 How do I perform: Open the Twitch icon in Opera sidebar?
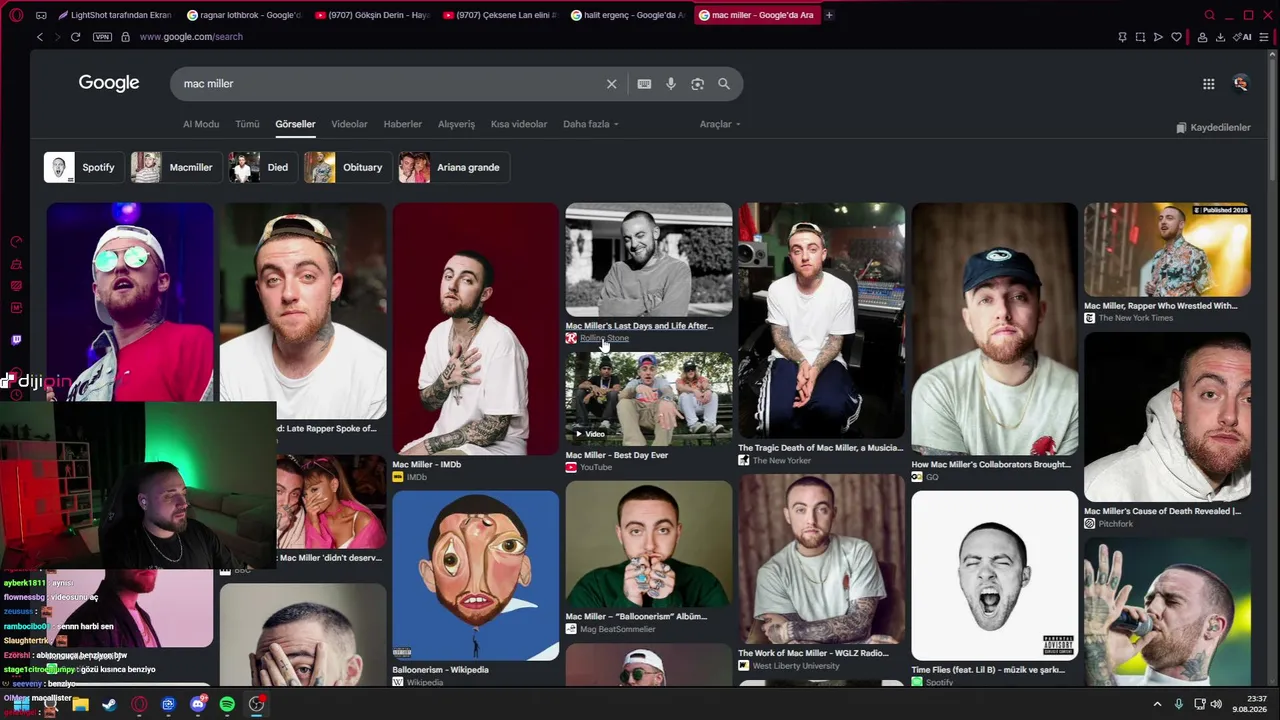click(x=16, y=340)
